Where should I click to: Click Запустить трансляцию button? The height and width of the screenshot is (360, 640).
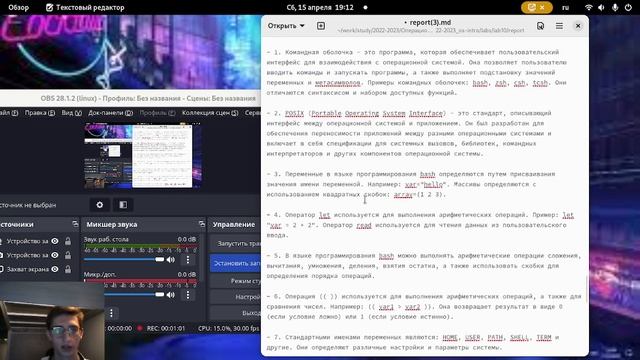tap(235, 243)
